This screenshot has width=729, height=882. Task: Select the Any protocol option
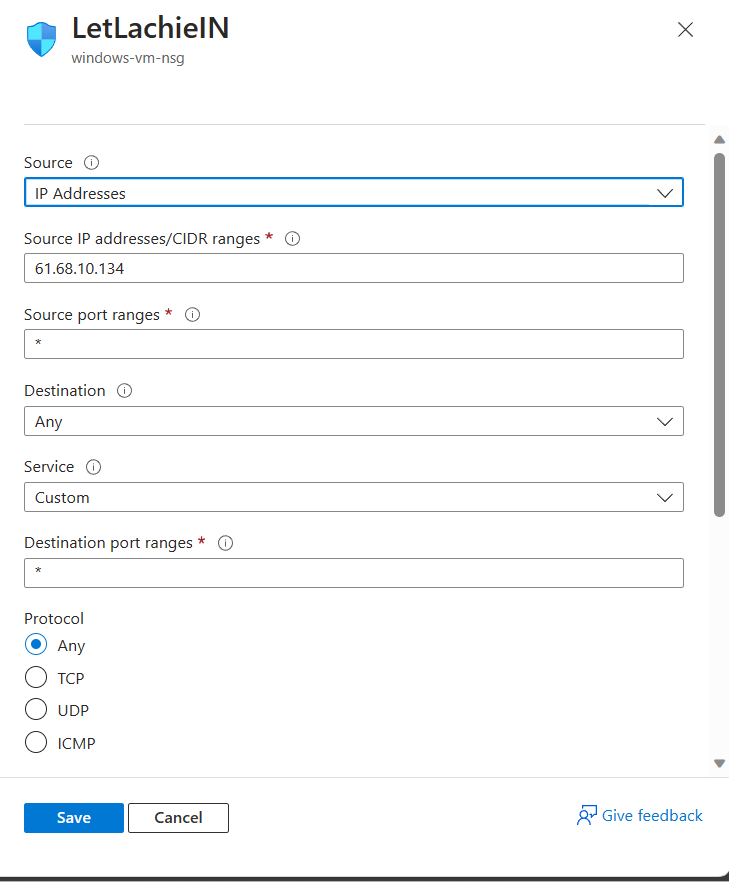pyautogui.click(x=35, y=645)
